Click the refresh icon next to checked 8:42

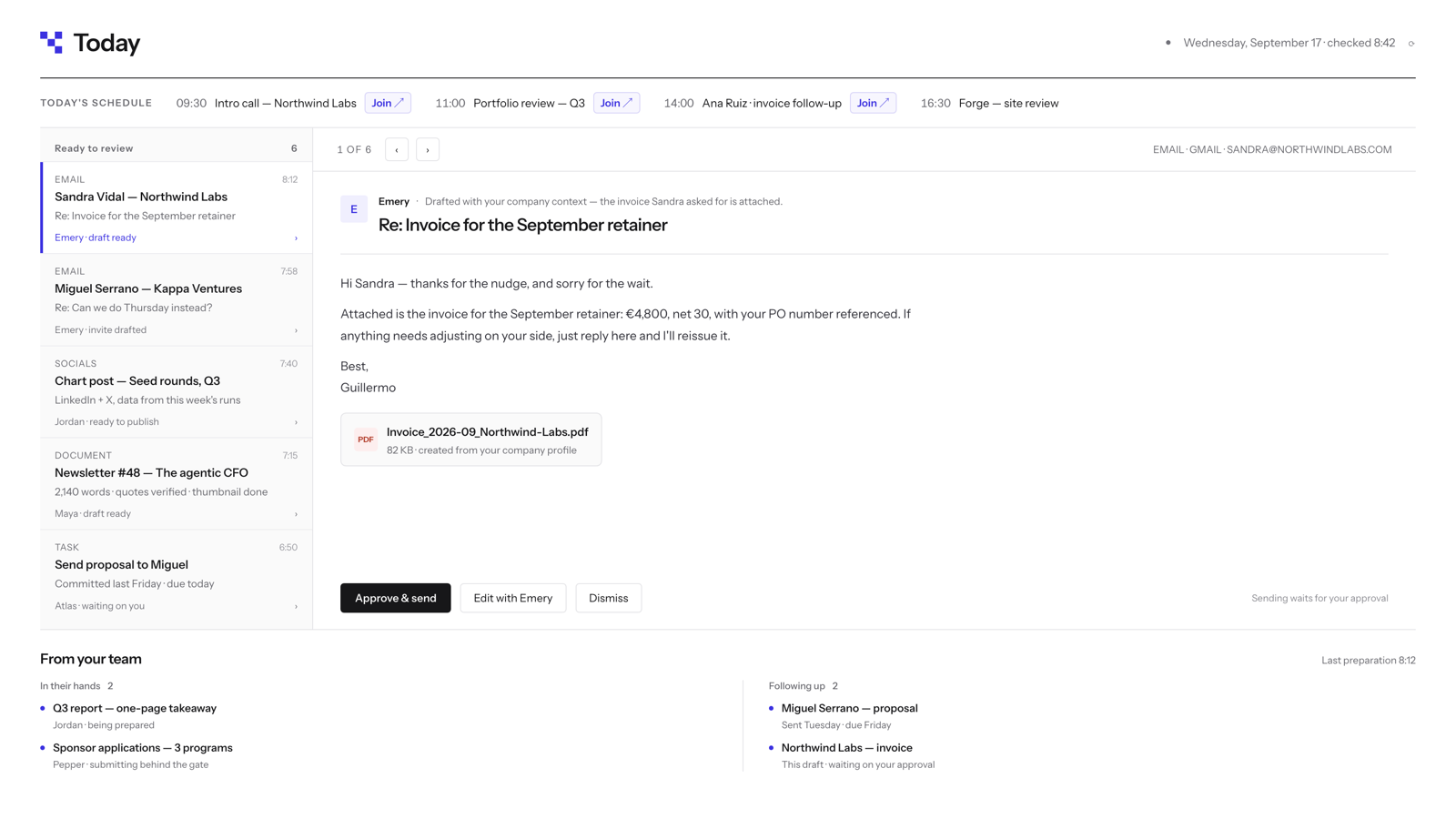1411,44
